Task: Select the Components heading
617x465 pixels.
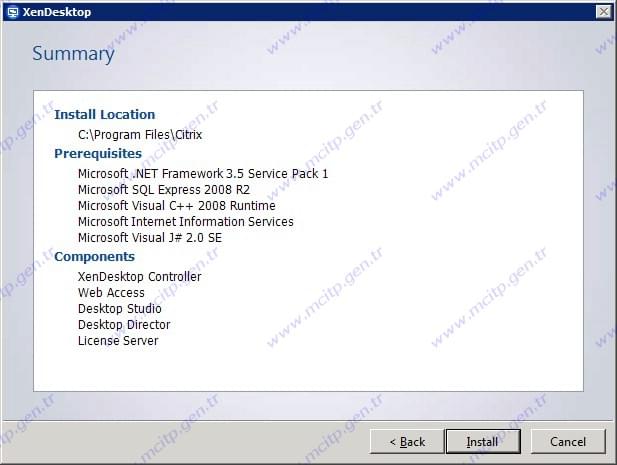Action: point(94,256)
